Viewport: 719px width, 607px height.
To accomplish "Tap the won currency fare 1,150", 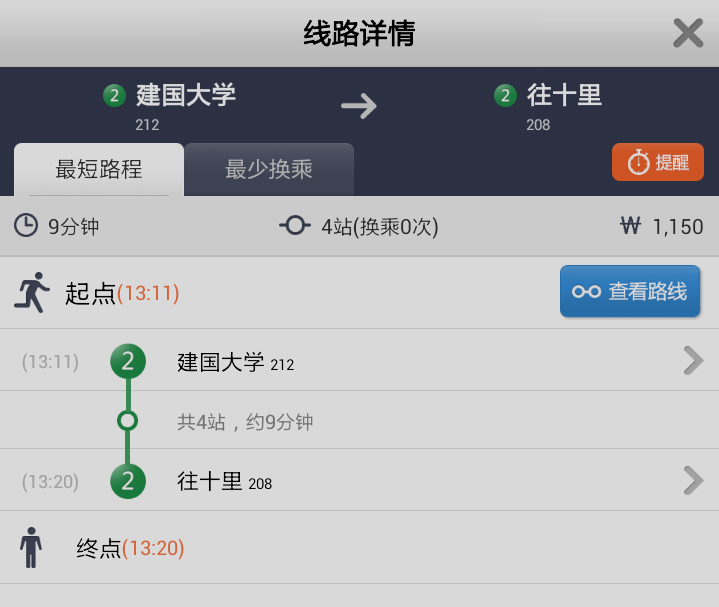I will coord(662,227).
